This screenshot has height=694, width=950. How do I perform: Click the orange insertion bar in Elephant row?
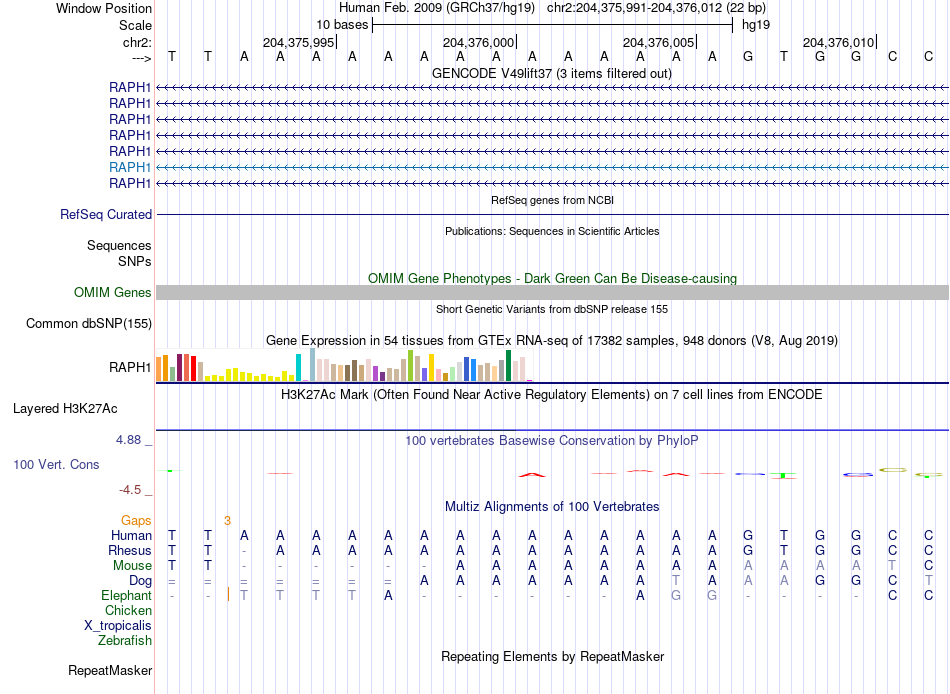tap(228, 594)
